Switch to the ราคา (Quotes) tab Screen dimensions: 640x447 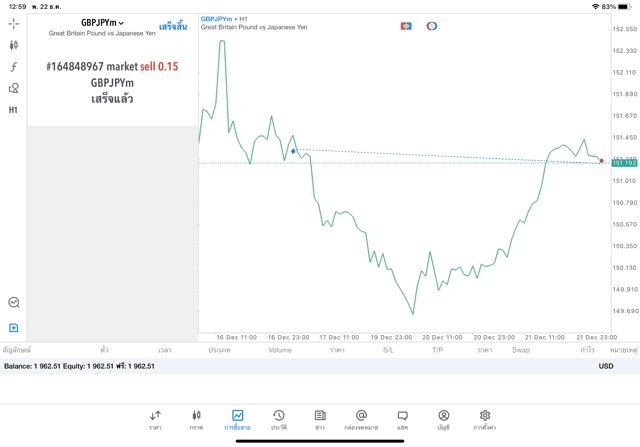(x=155, y=419)
